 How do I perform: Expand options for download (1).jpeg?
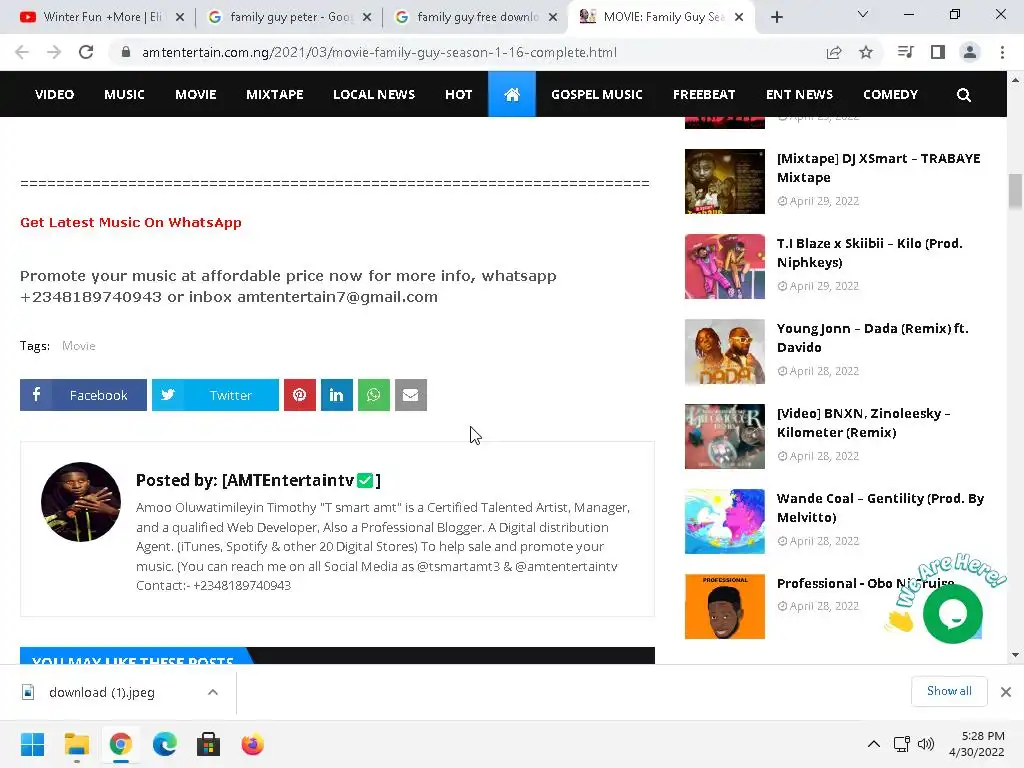point(213,692)
